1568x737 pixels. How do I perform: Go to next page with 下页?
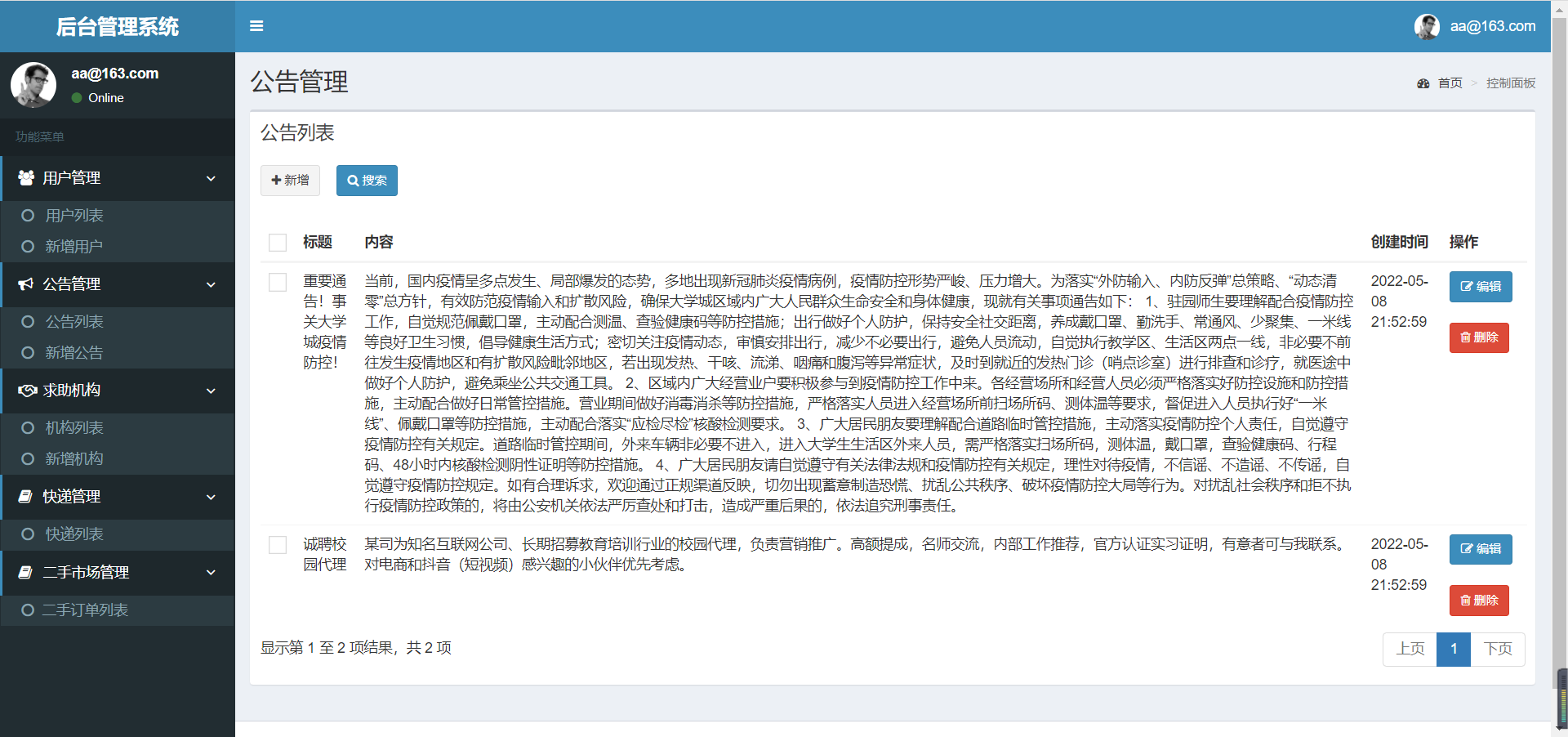[1498, 649]
